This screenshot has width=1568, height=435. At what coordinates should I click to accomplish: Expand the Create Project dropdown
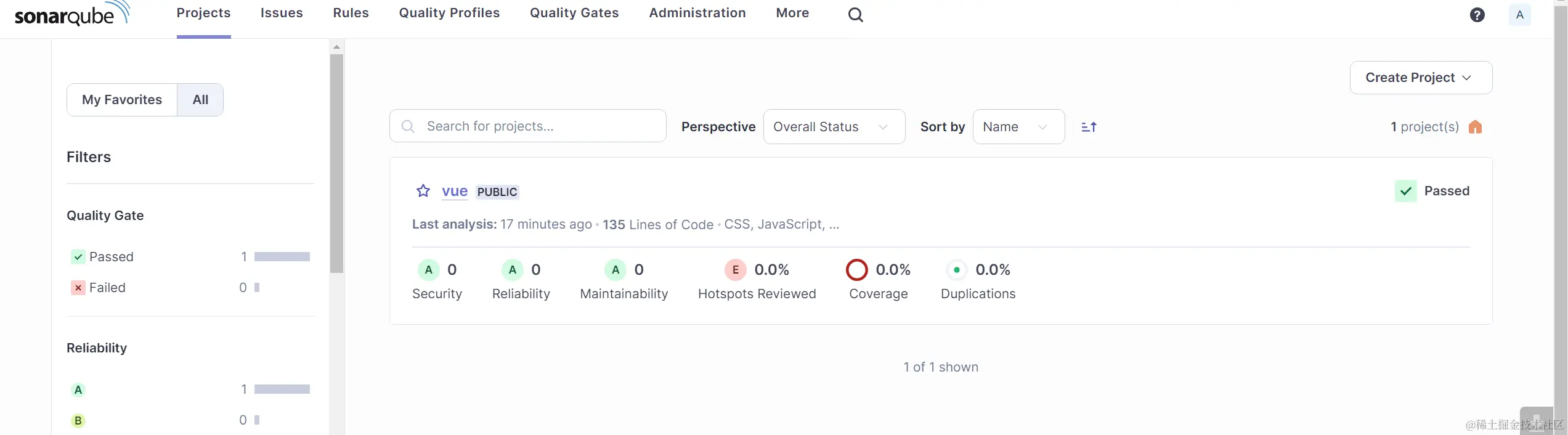coord(1420,78)
